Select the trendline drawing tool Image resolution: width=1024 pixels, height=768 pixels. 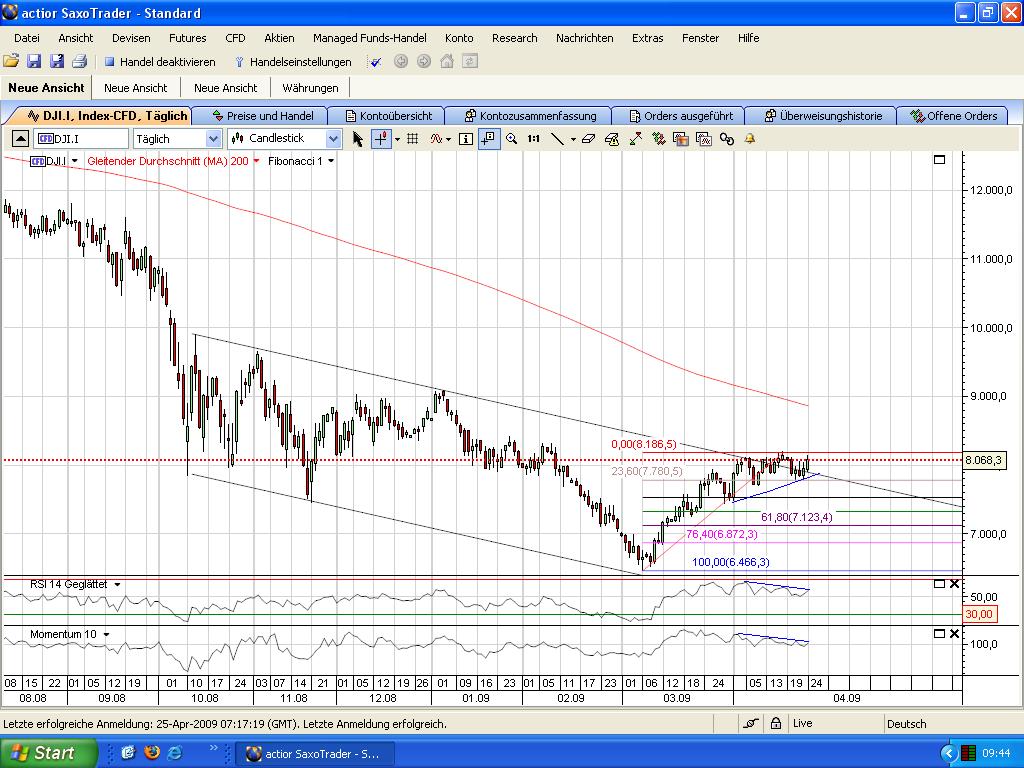(x=557, y=139)
